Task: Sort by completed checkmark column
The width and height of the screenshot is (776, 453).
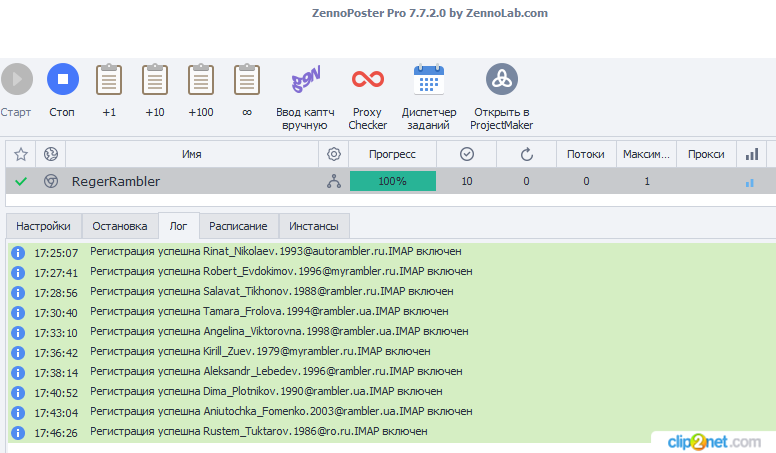Action: tap(467, 154)
